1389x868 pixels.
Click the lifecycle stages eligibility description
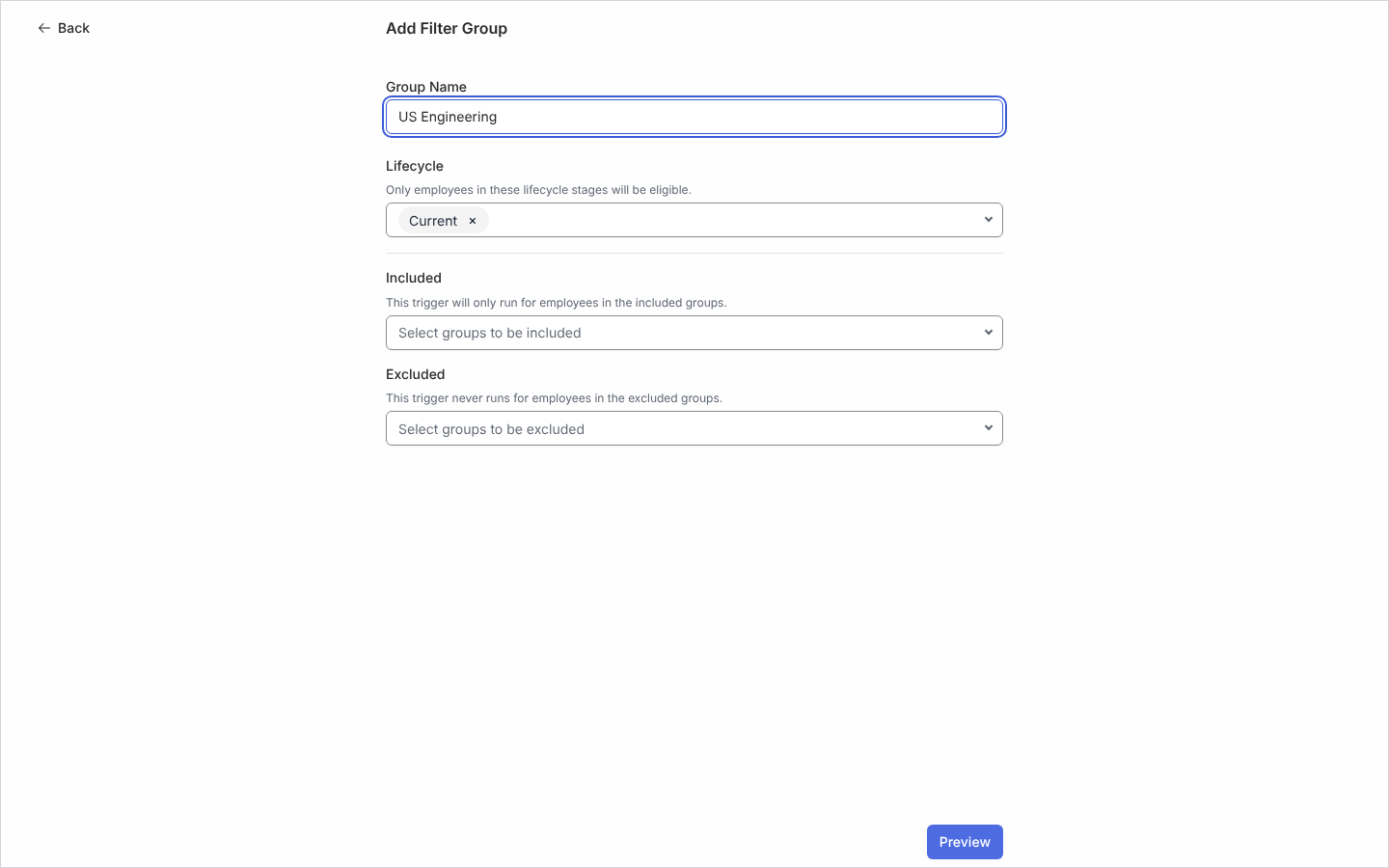tap(538, 190)
